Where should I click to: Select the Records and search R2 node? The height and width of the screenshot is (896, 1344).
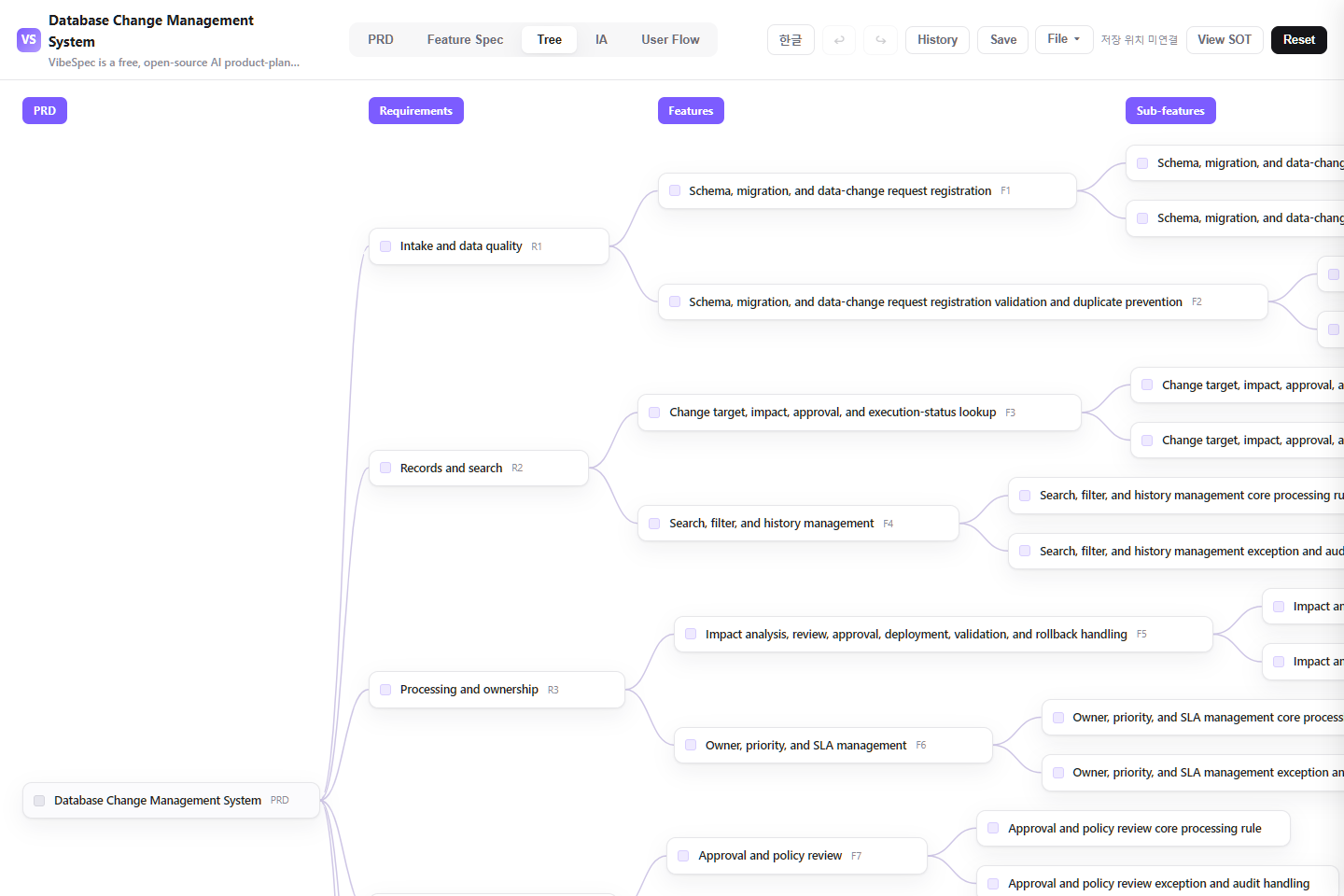click(479, 469)
